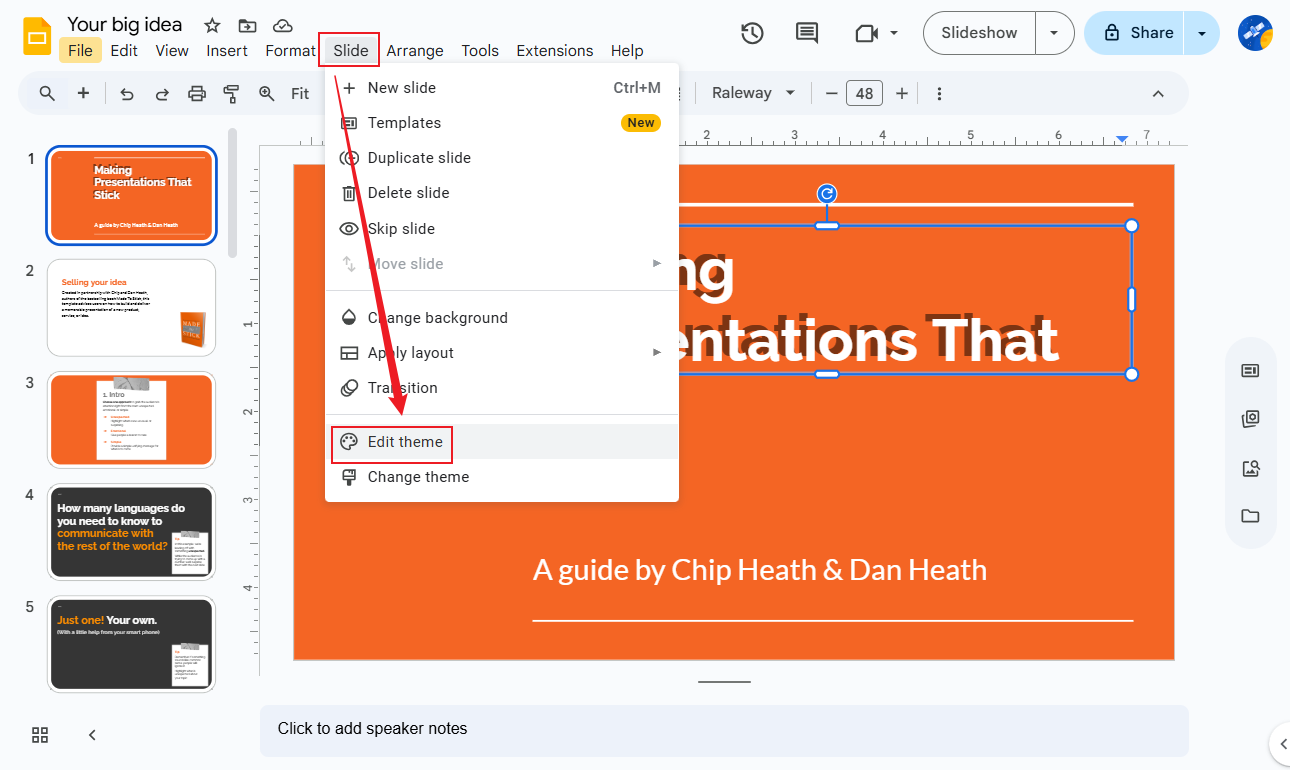1290x770 pixels.
Task: Select the Paint format tool
Action: [231, 93]
